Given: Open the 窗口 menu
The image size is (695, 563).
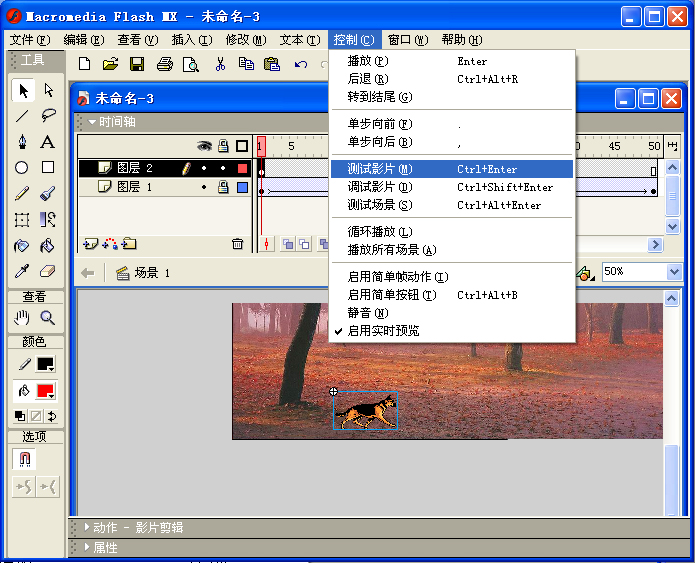Looking at the screenshot, I should pyautogui.click(x=407, y=40).
